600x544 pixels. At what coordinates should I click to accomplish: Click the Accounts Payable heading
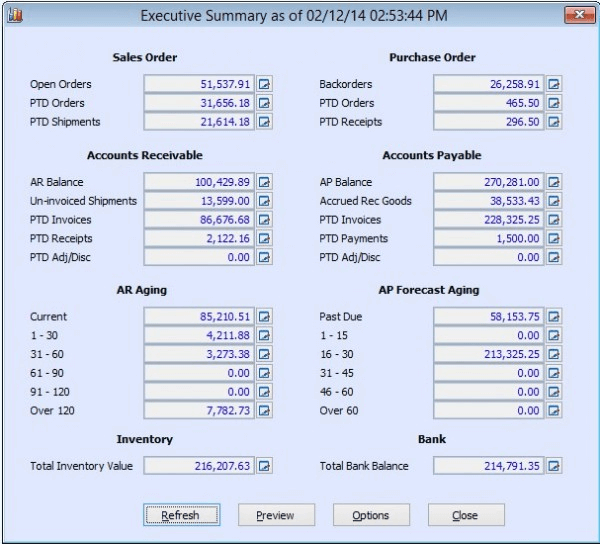tap(432, 155)
